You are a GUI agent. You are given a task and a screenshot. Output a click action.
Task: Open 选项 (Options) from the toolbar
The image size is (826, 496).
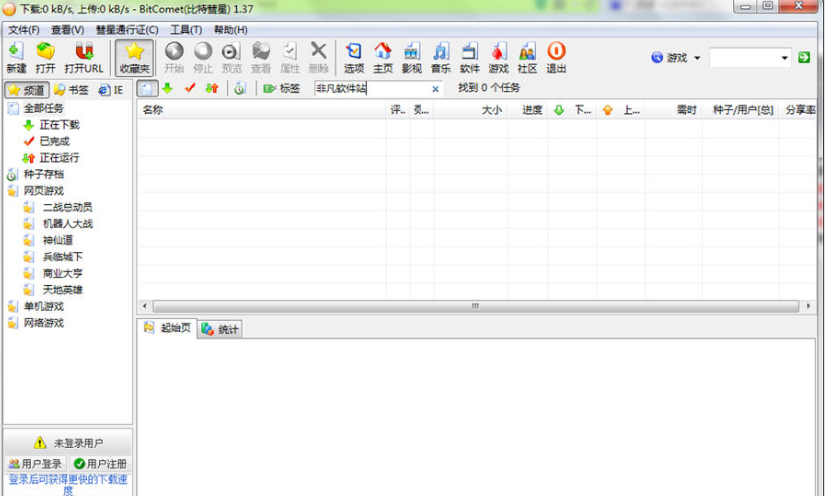pyautogui.click(x=353, y=57)
